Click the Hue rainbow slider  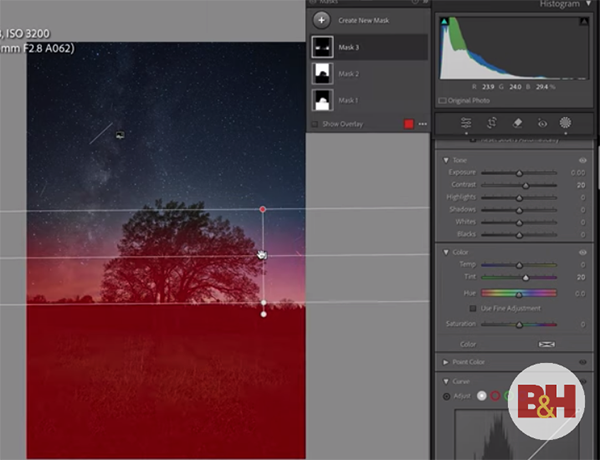(518, 293)
